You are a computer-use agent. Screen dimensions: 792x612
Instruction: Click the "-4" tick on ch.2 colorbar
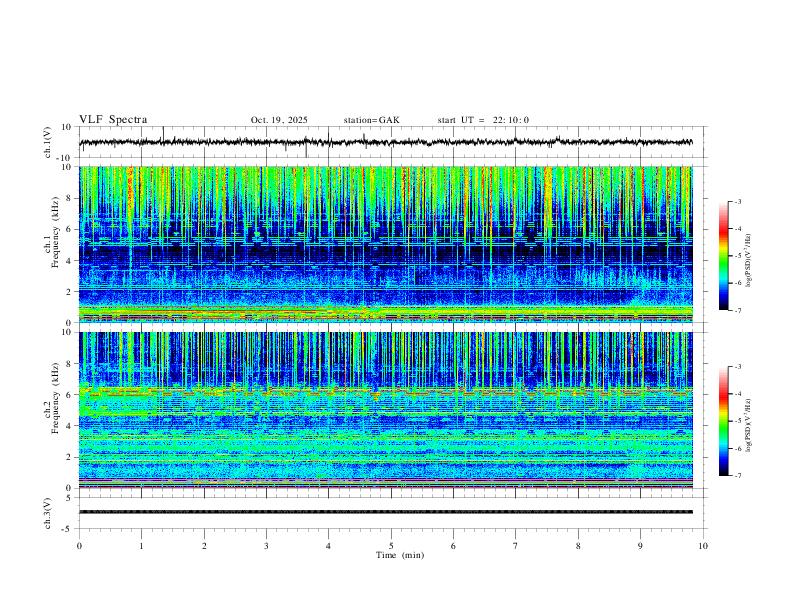pos(737,394)
